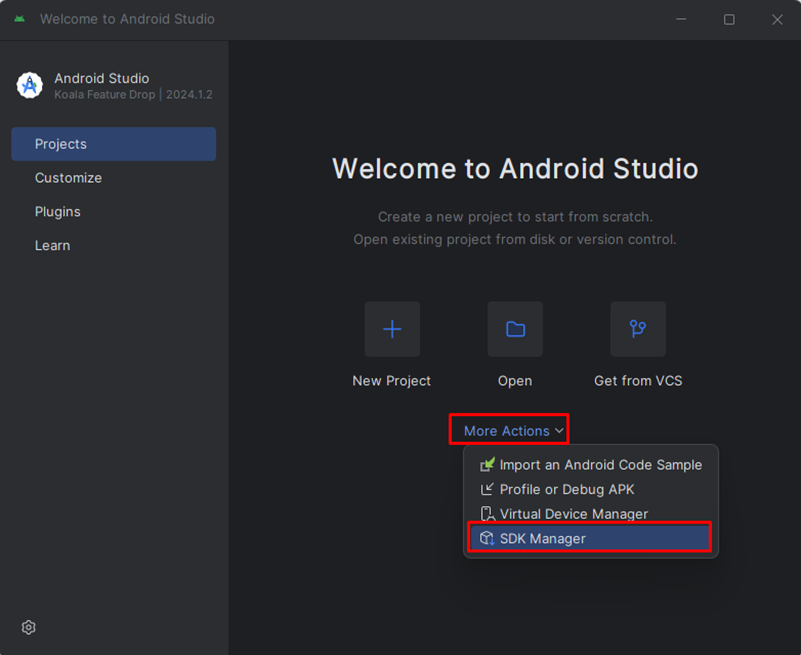Image resolution: width=801 pixels, height=655 pixels.
Task: Click the New Project plus icon
Action: pos(392,329)
